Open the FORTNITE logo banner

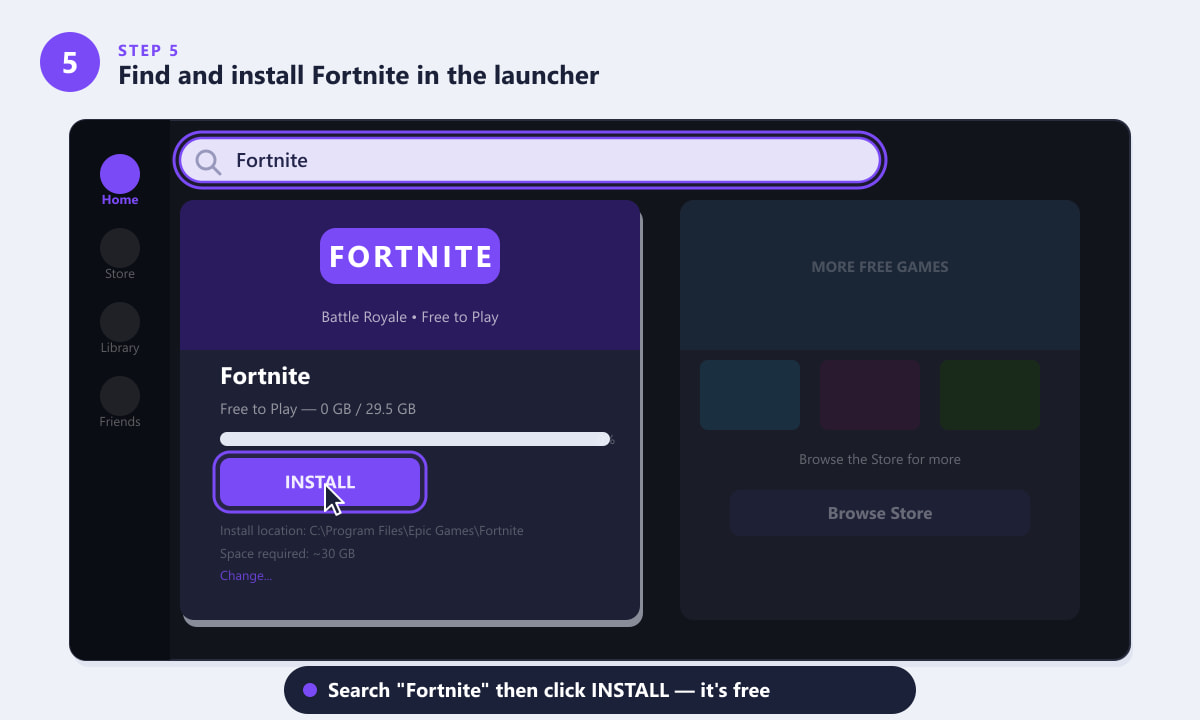pos(410,256)
